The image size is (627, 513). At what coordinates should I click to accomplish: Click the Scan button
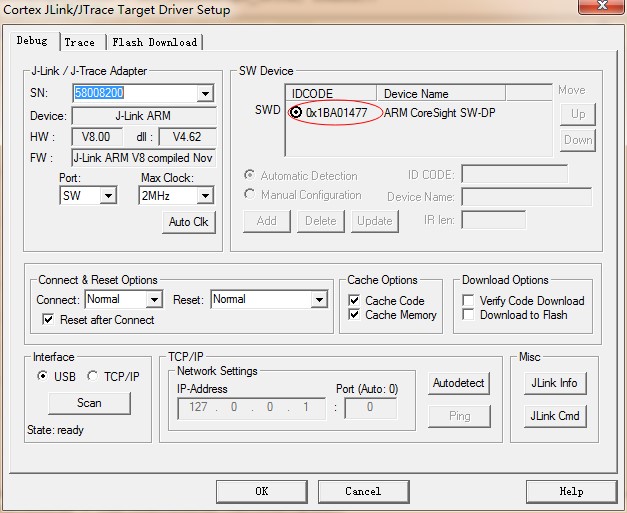pyautogui.click(x=89, y=403)
